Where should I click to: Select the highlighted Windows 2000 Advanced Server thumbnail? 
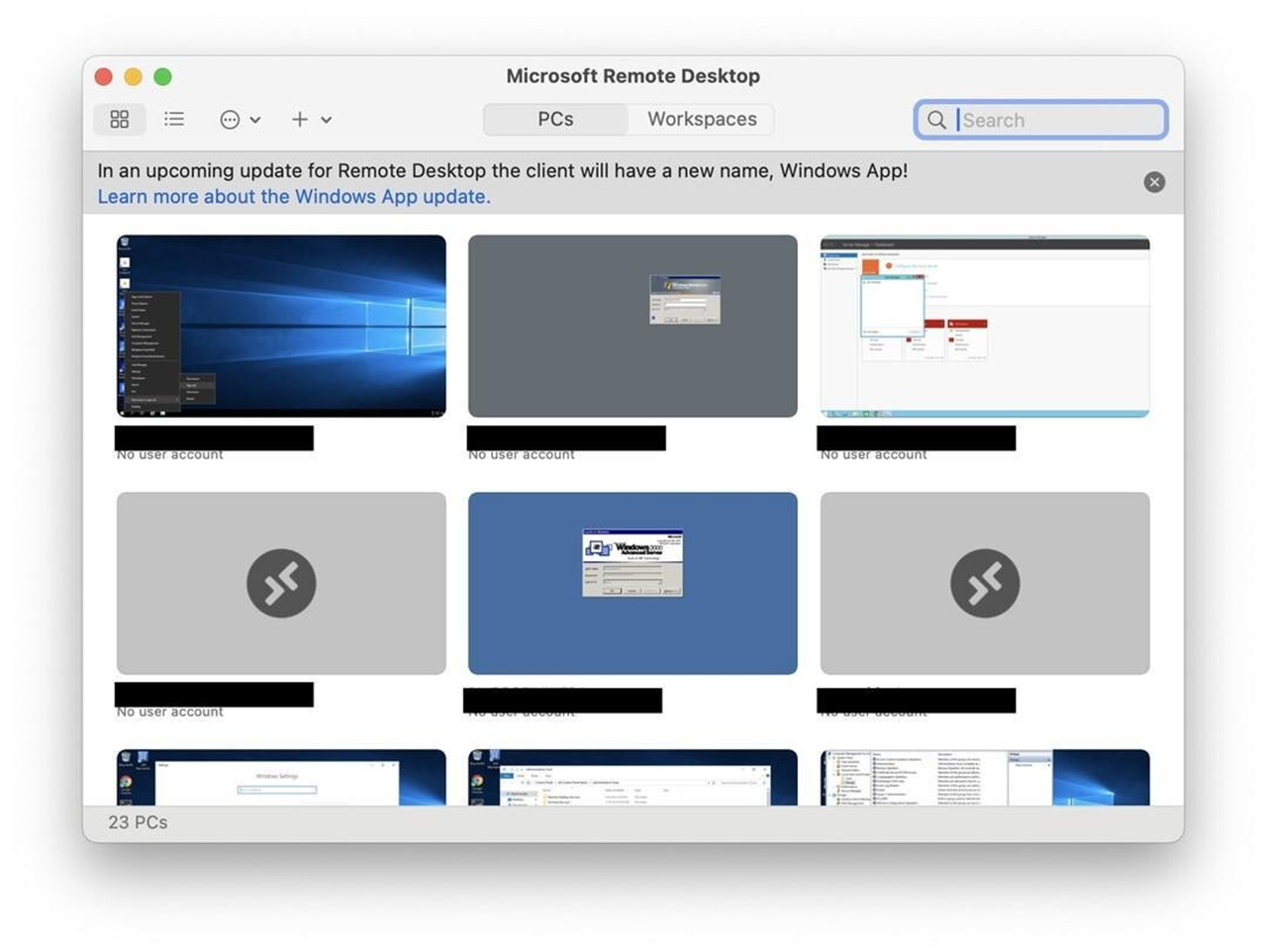633,583
